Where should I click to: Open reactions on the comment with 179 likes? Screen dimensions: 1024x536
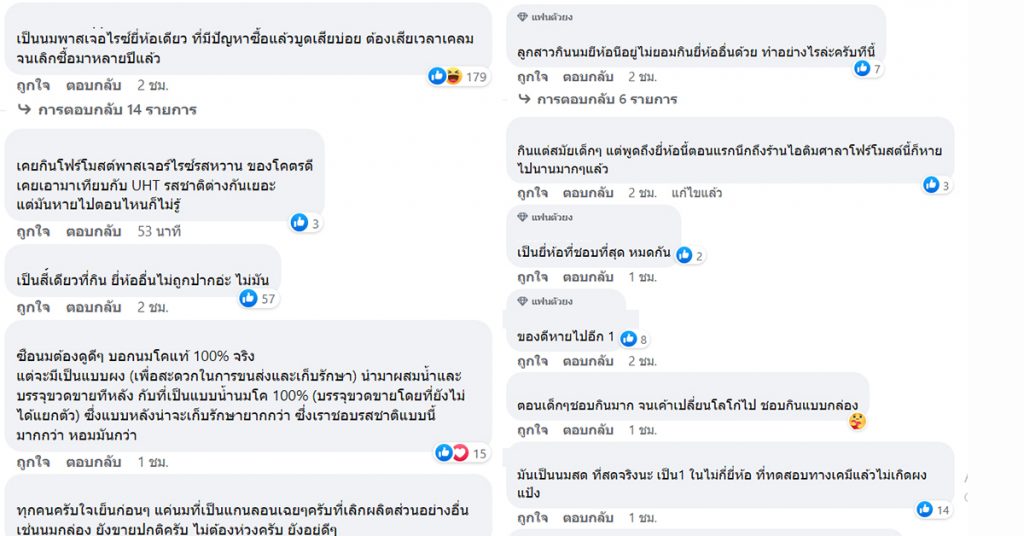458,76
